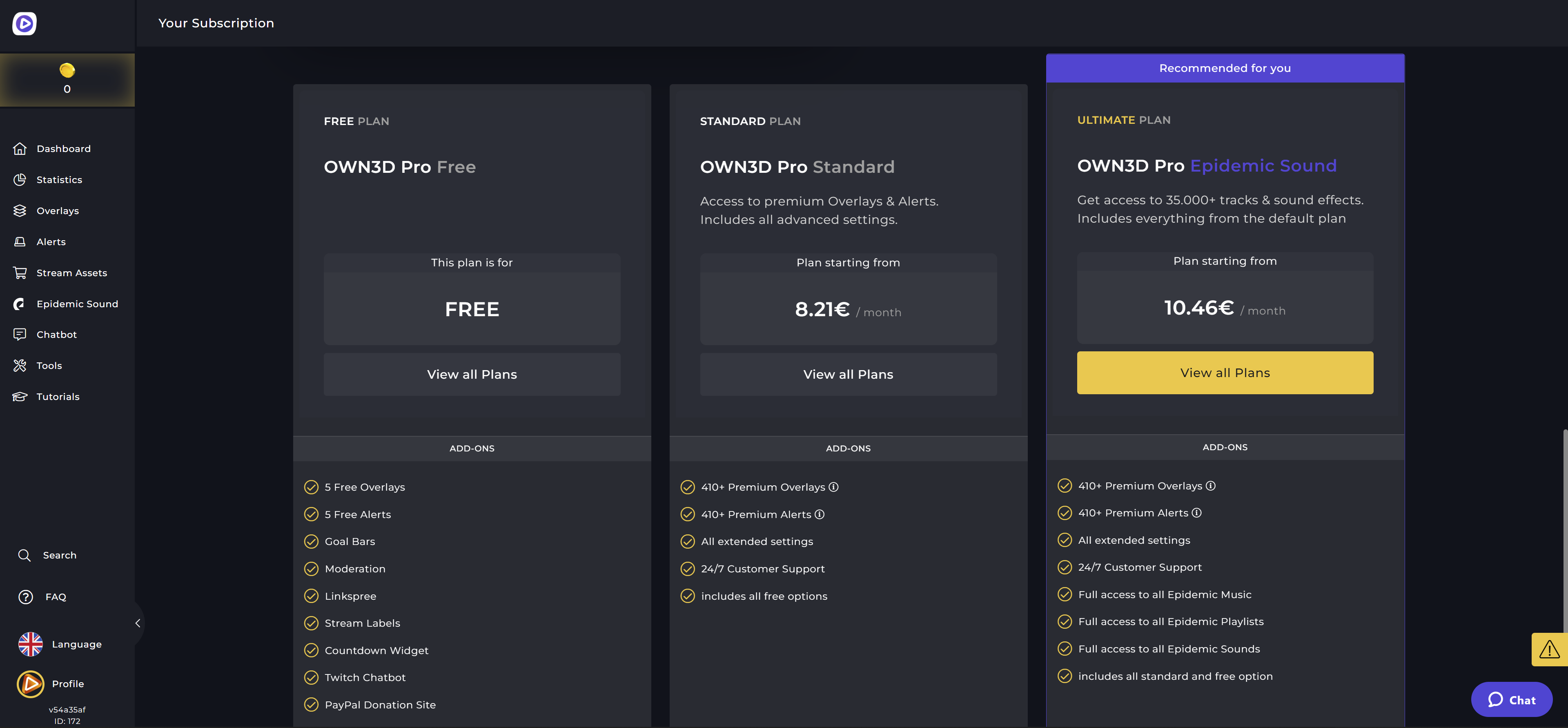Click View all Plans for Ultimate

pos(1224,372)
